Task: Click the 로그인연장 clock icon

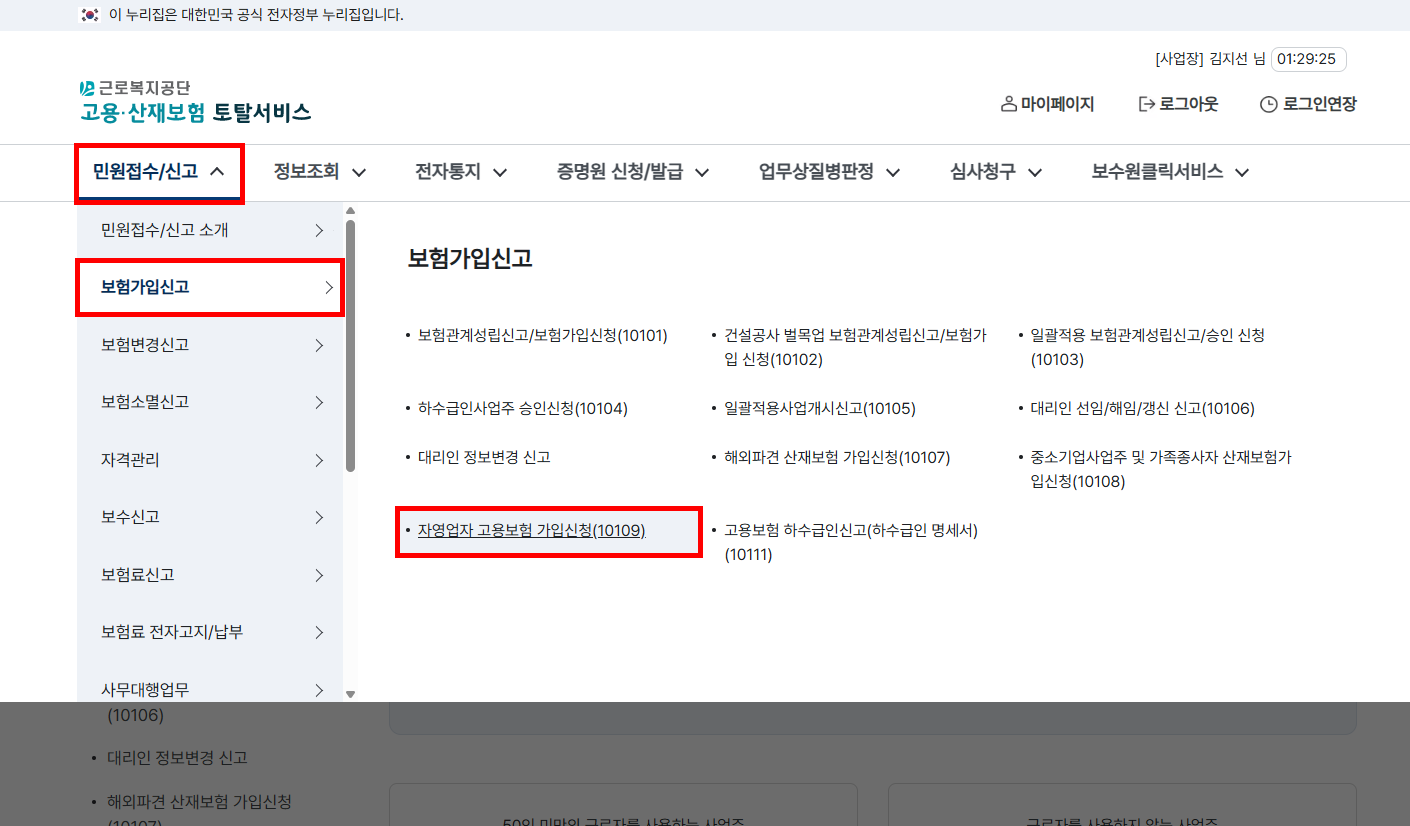Action: point(1269,104)
